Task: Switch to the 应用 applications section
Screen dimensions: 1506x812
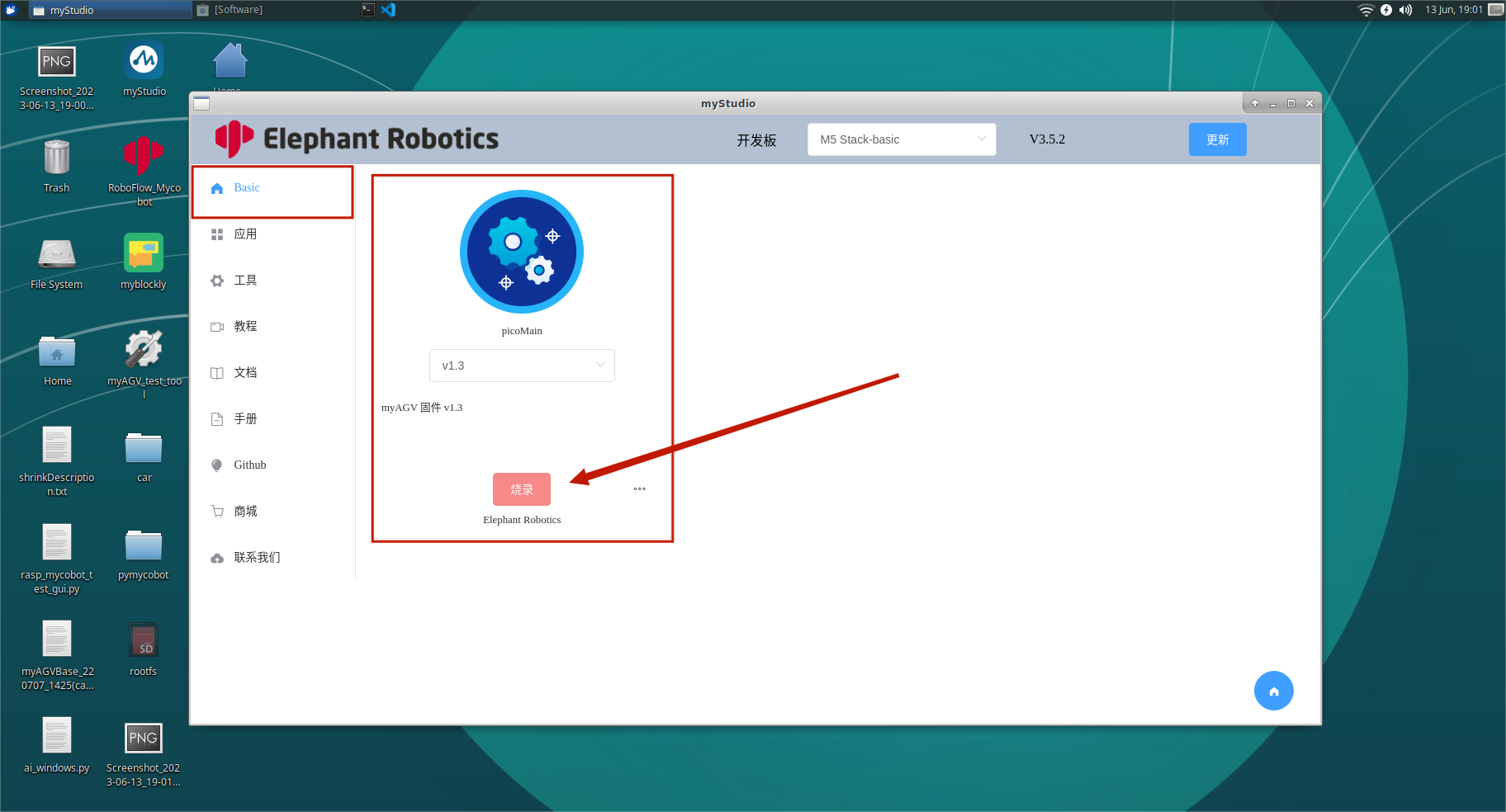Action: [245, 234]
